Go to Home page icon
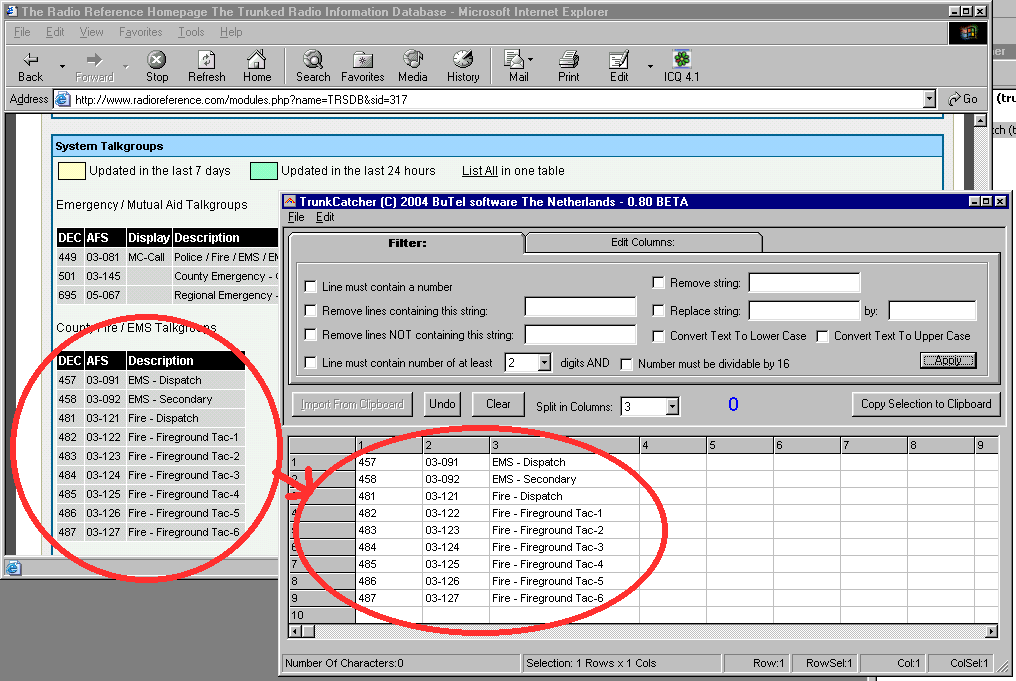This screenshot has height=681, width=1016. coord(257,60)
